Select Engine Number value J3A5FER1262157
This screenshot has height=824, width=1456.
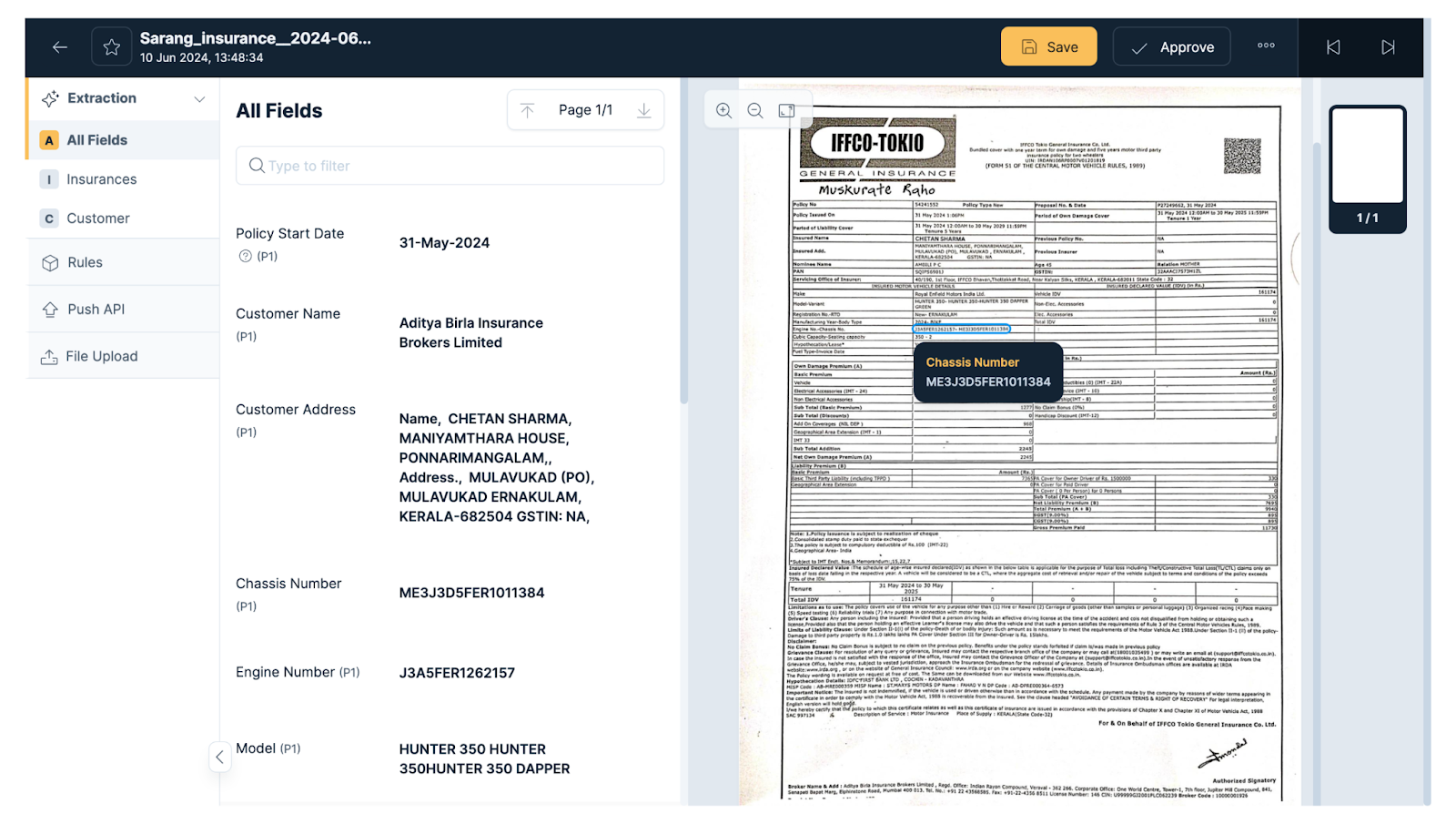pos(457,673)
